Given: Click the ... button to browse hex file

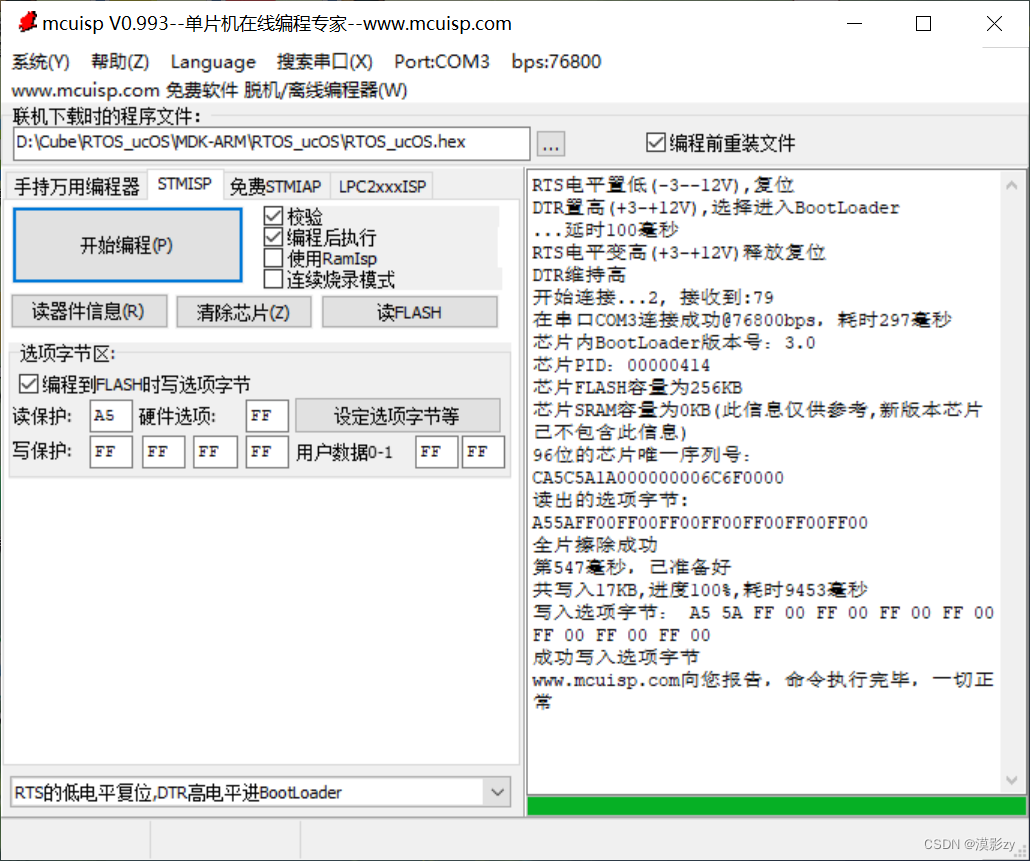Looking at the screenshot, I should point(550,143).
